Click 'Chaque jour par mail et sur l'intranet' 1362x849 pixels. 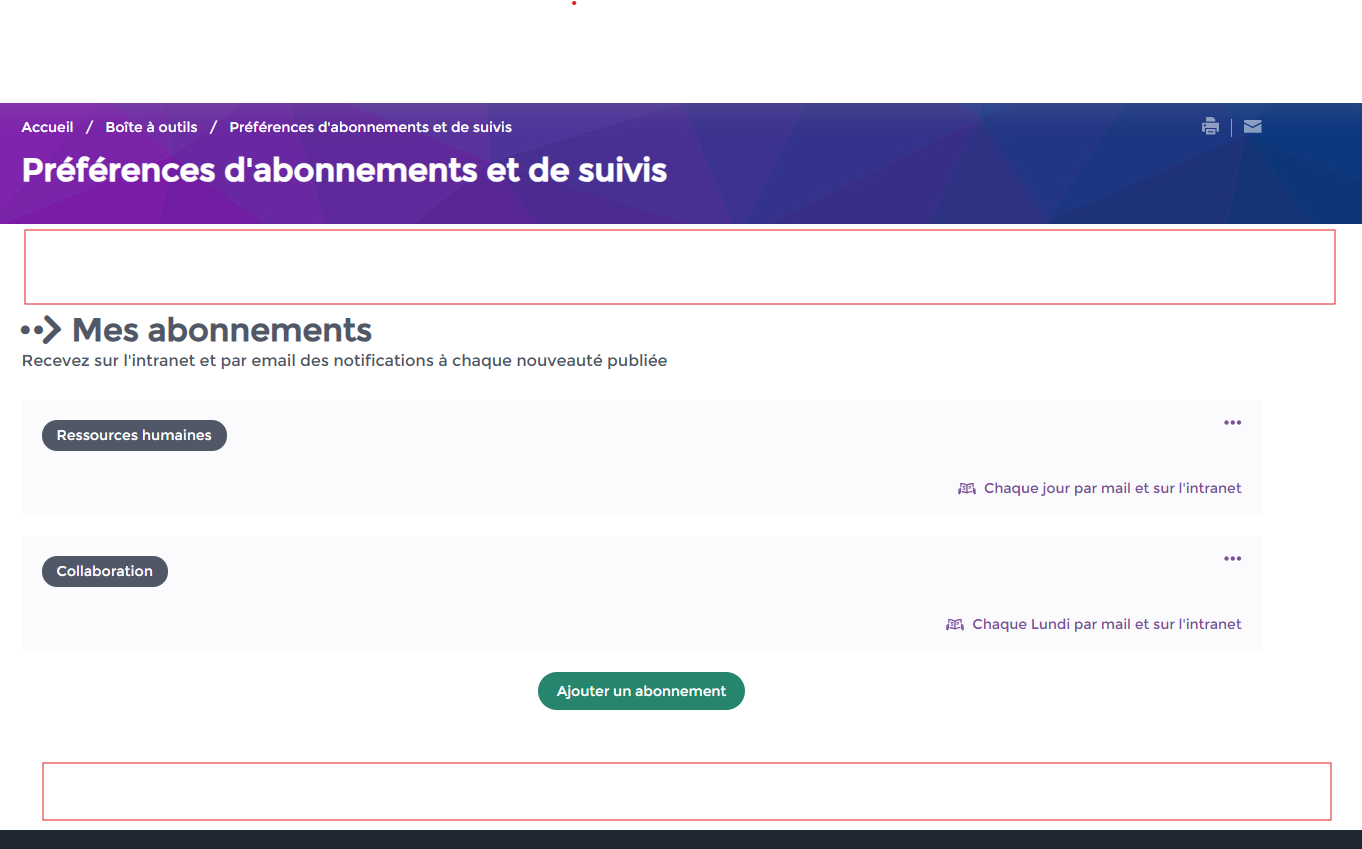[x=1112, y=489]
